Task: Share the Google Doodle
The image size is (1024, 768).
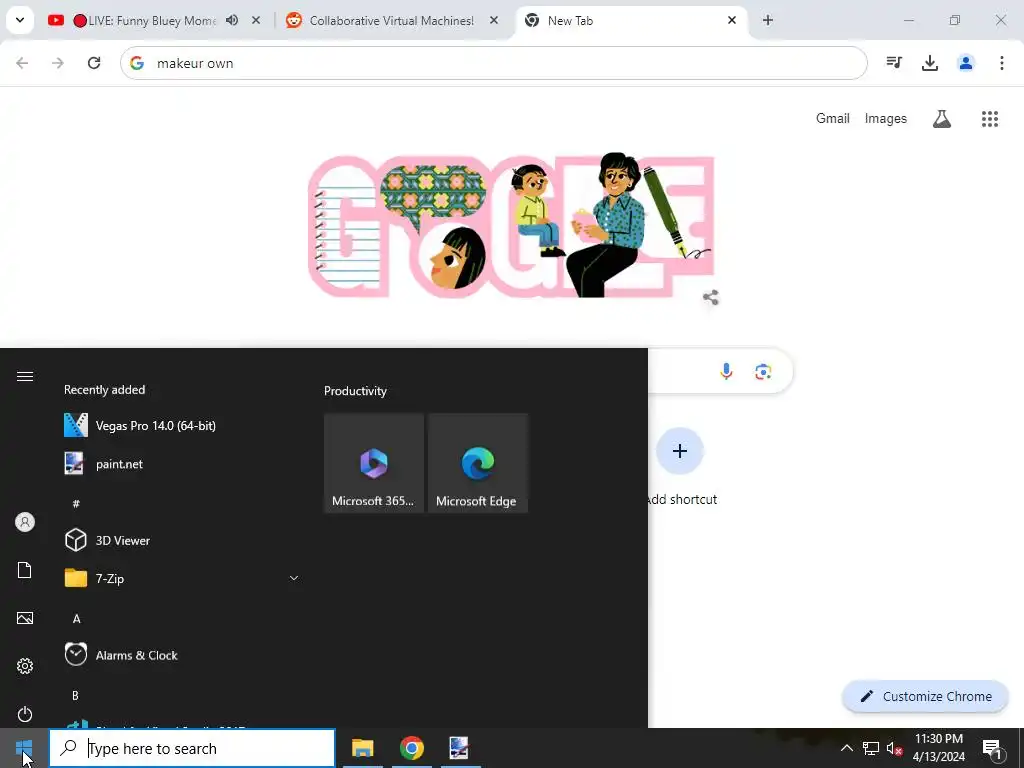Action: 711,298
